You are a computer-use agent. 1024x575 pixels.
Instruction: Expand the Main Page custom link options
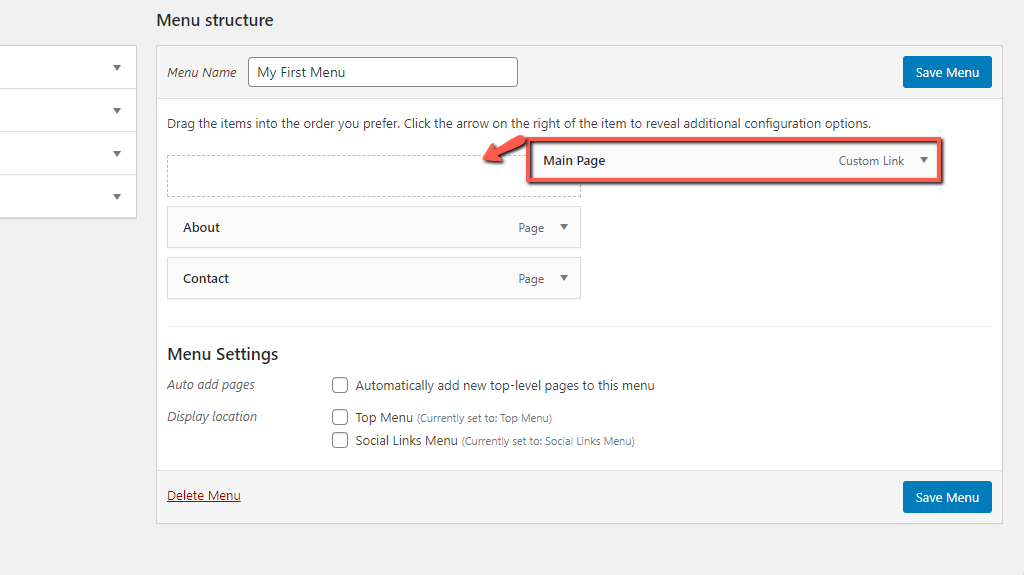coord(924,160)
